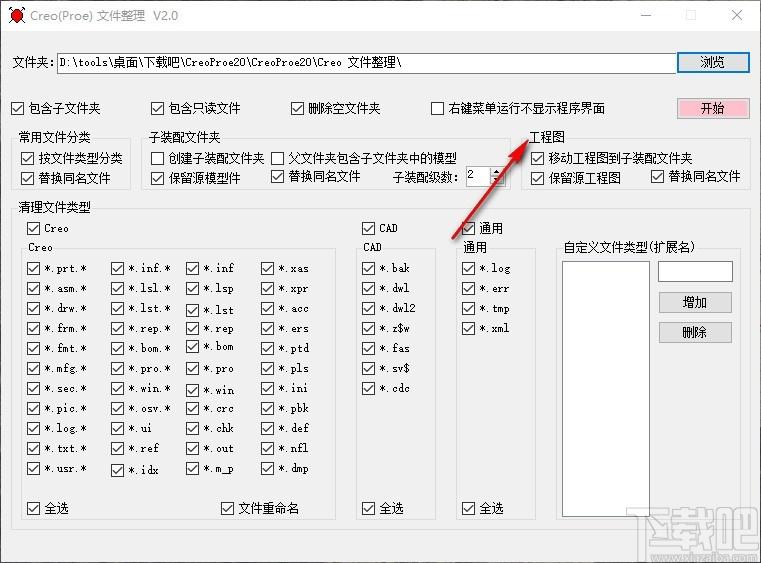
Task: Uncheck 删除空文件夹 option
Action: tap(297, 108)
